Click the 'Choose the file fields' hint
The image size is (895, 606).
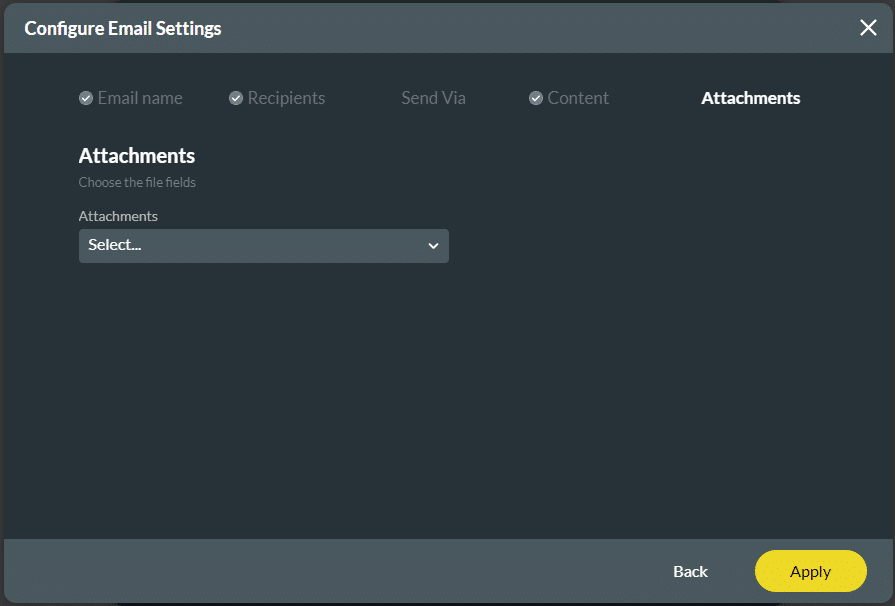pos(137,183)
